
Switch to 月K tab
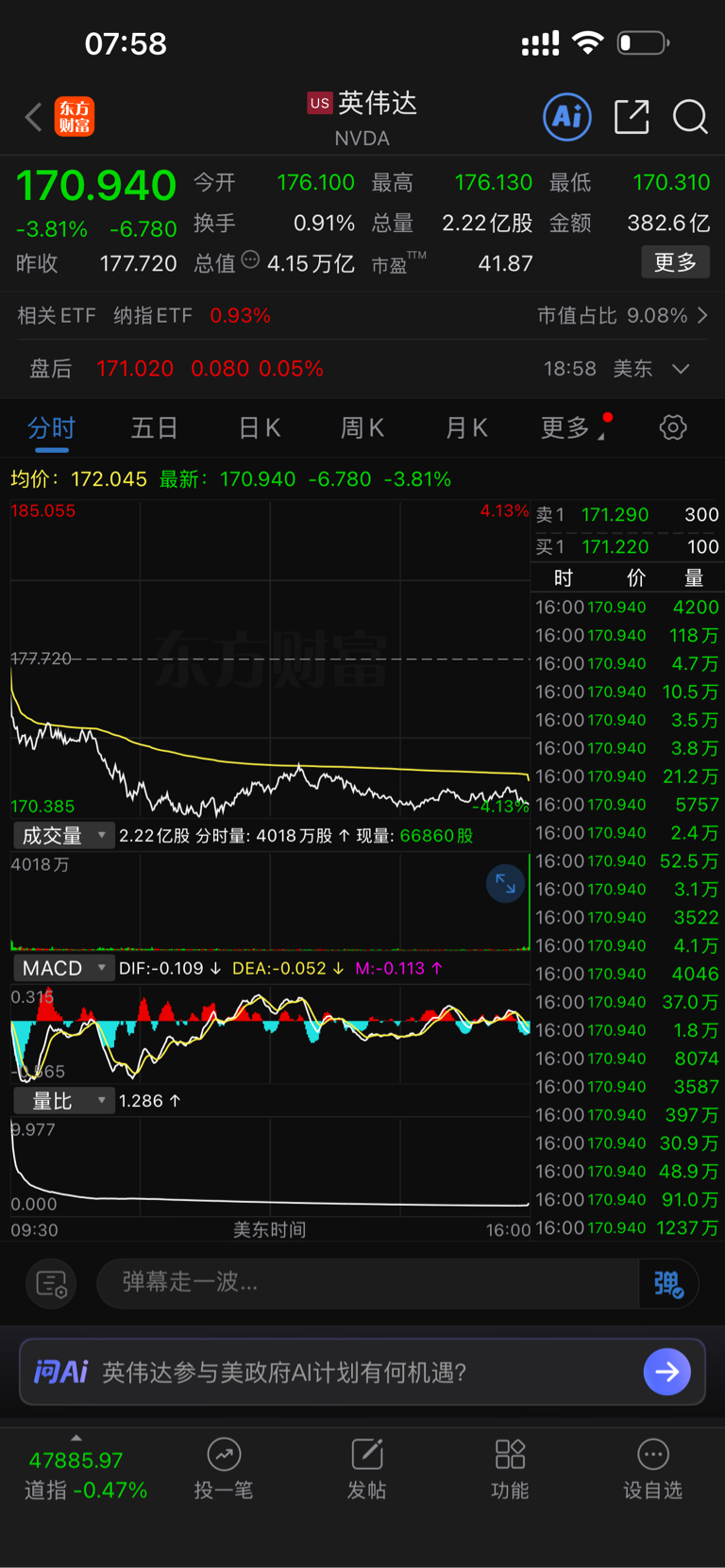[466, 428]
